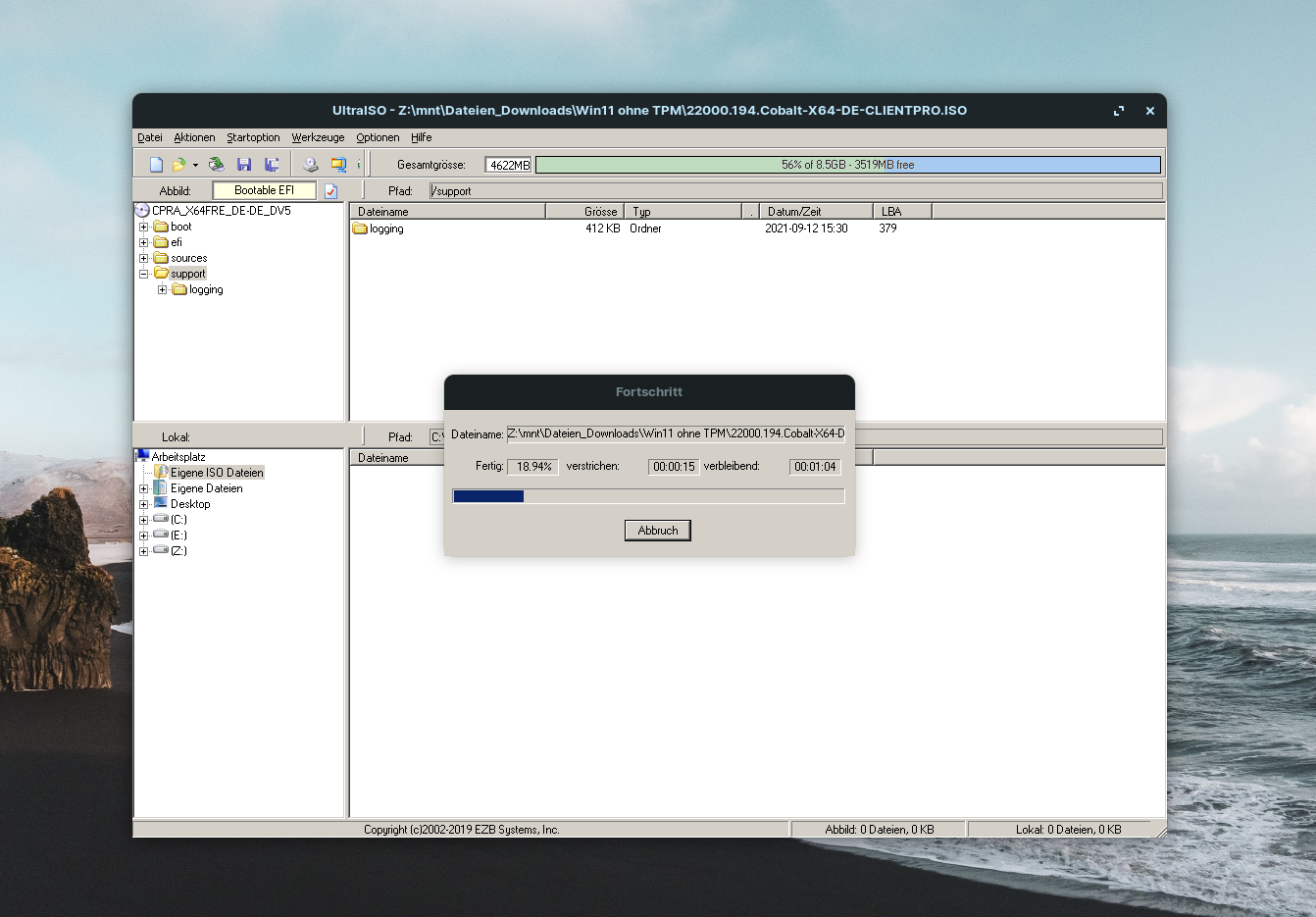Expand the Eigene Dateien node
This screenshot has height=917, width=1316.
pyautogui.click(x=143, y=488)
